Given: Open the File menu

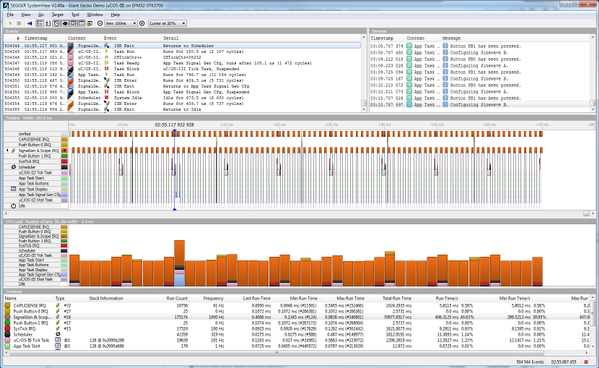Looking at the screenshot, I should (x=10, y=15).
